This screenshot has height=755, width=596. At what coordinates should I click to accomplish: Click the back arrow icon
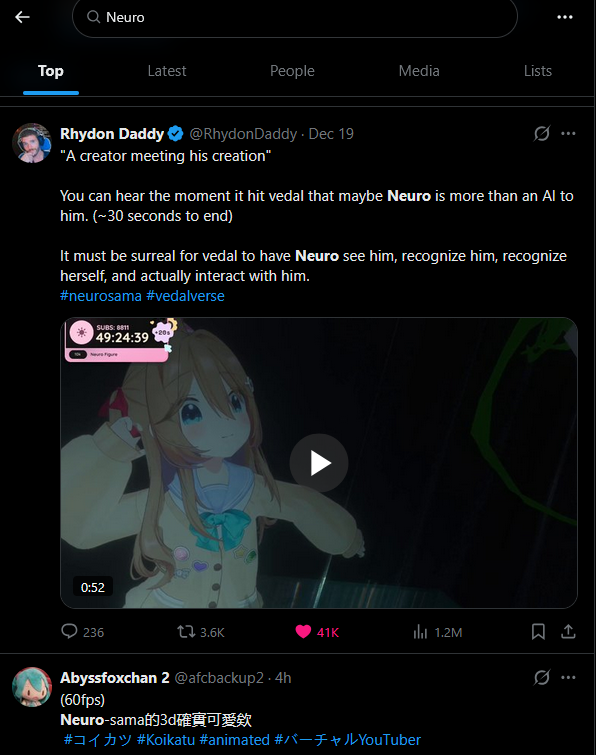[22, 17]
